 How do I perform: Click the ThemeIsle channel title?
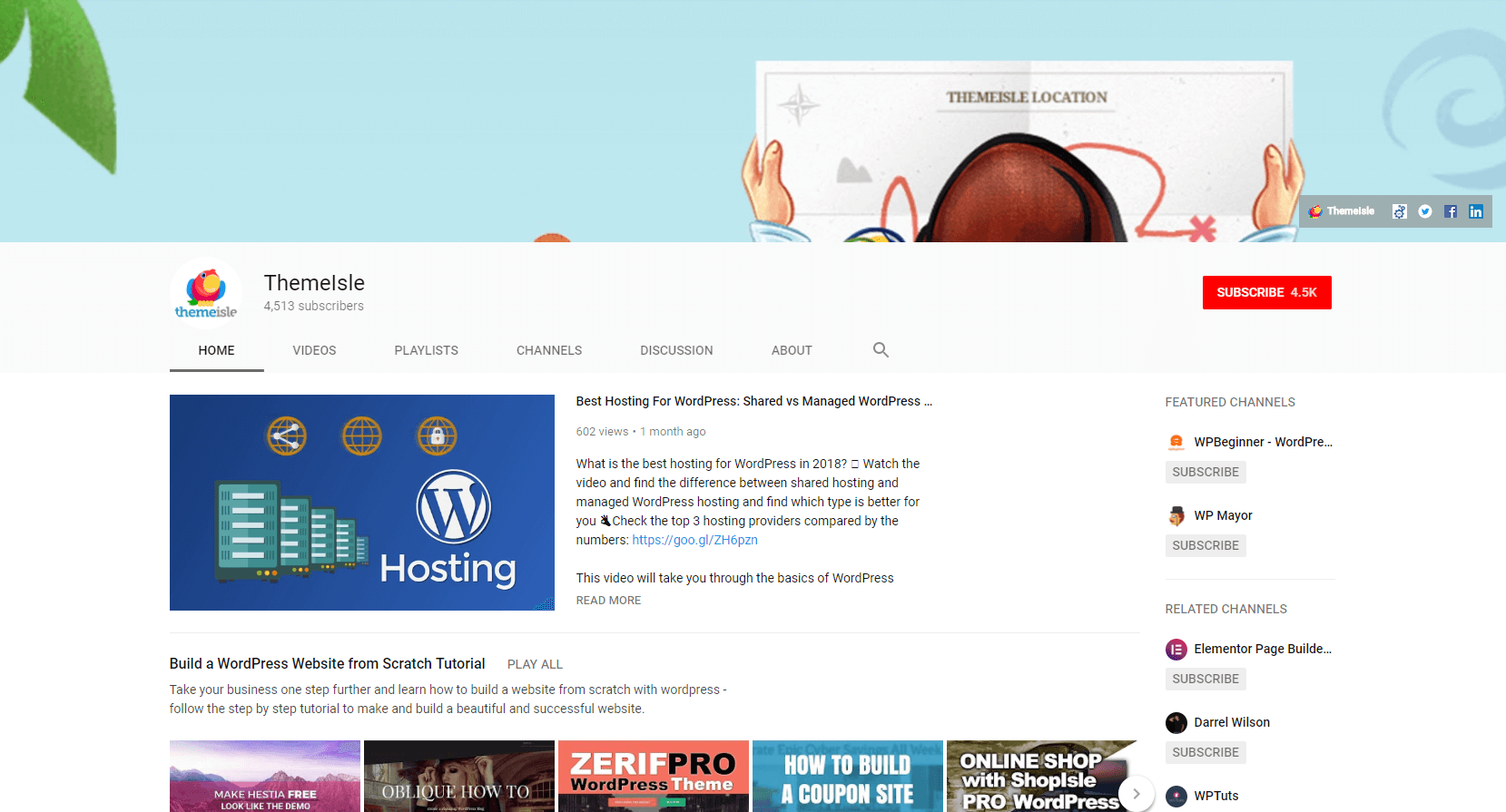pos(314,283)
